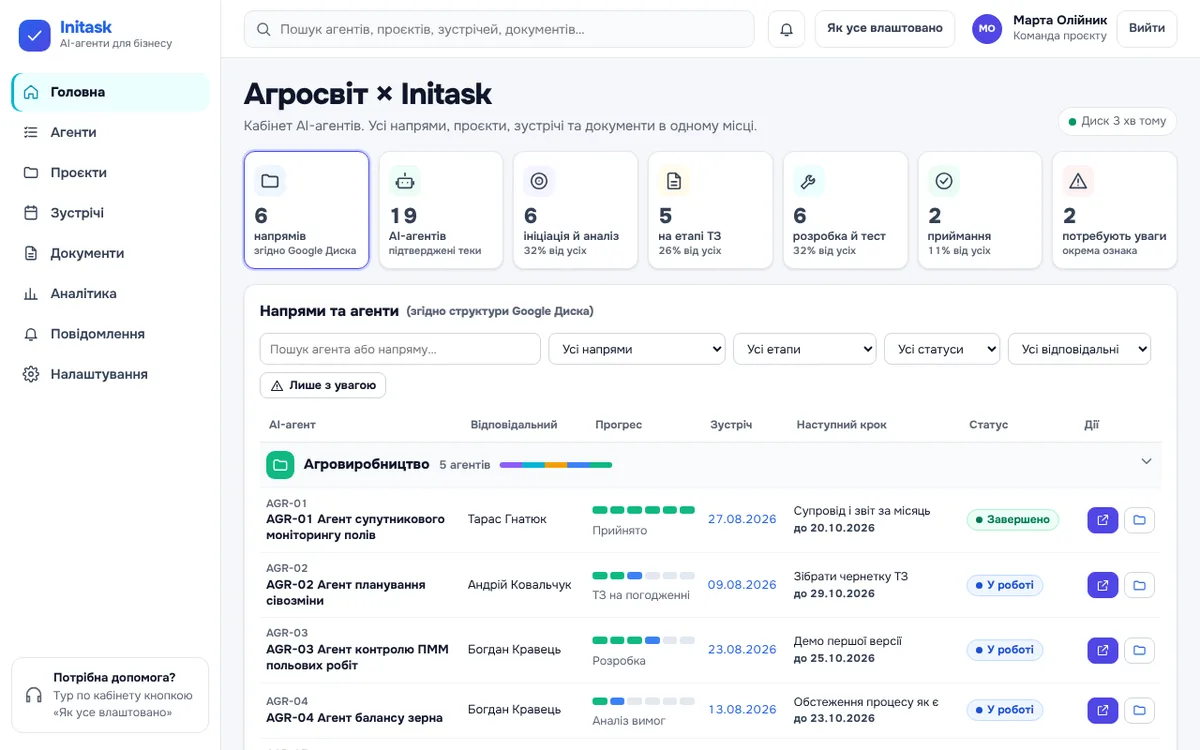Select the приймання stat card
Viewport: 1200px width, 750px height.
pyautogui.click(x=980, y=210)
